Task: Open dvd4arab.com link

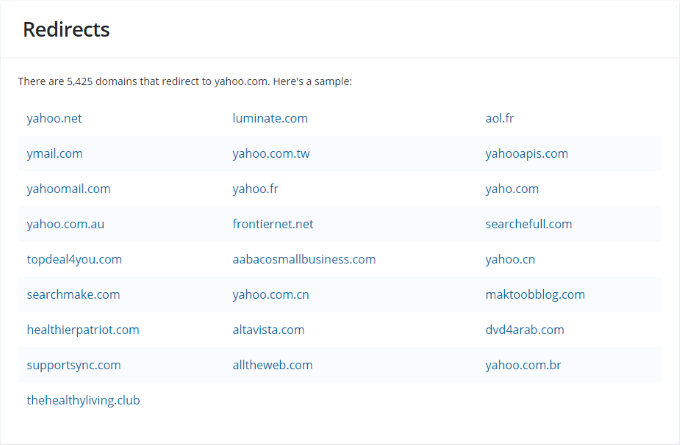Action: [x=525, y=329]
